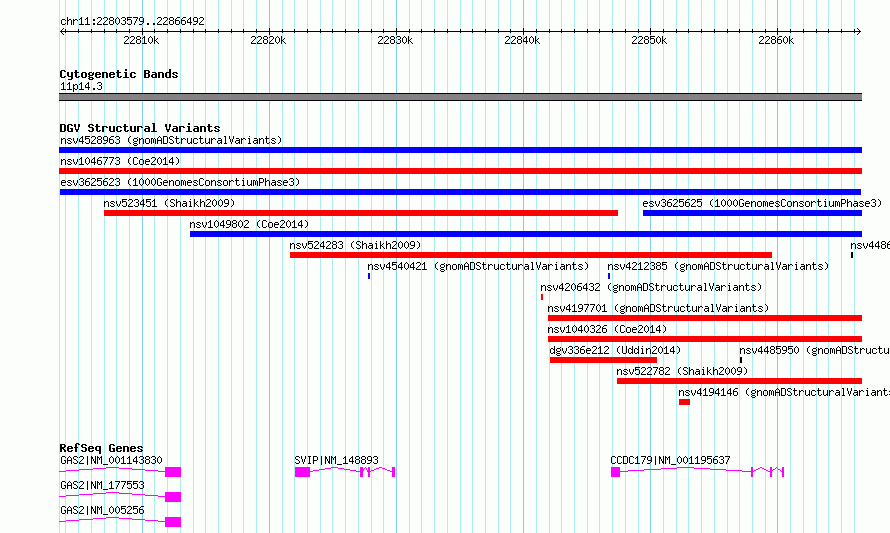Image resolution: width=890 pixels, height=533 pixels.
Task: Click the nsv4528963 gnomAD blue variant bar
Action: [x=460, y=150]
